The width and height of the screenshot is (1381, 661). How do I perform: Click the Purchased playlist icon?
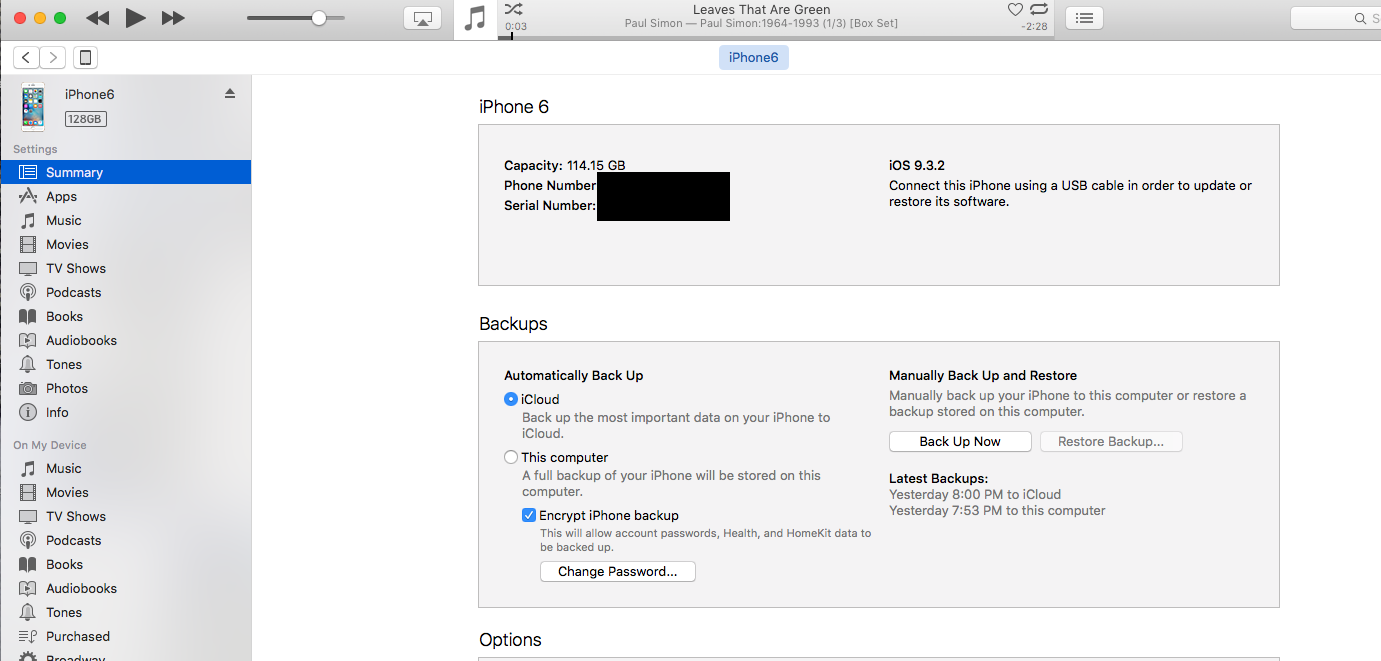(x=28, y=636)
